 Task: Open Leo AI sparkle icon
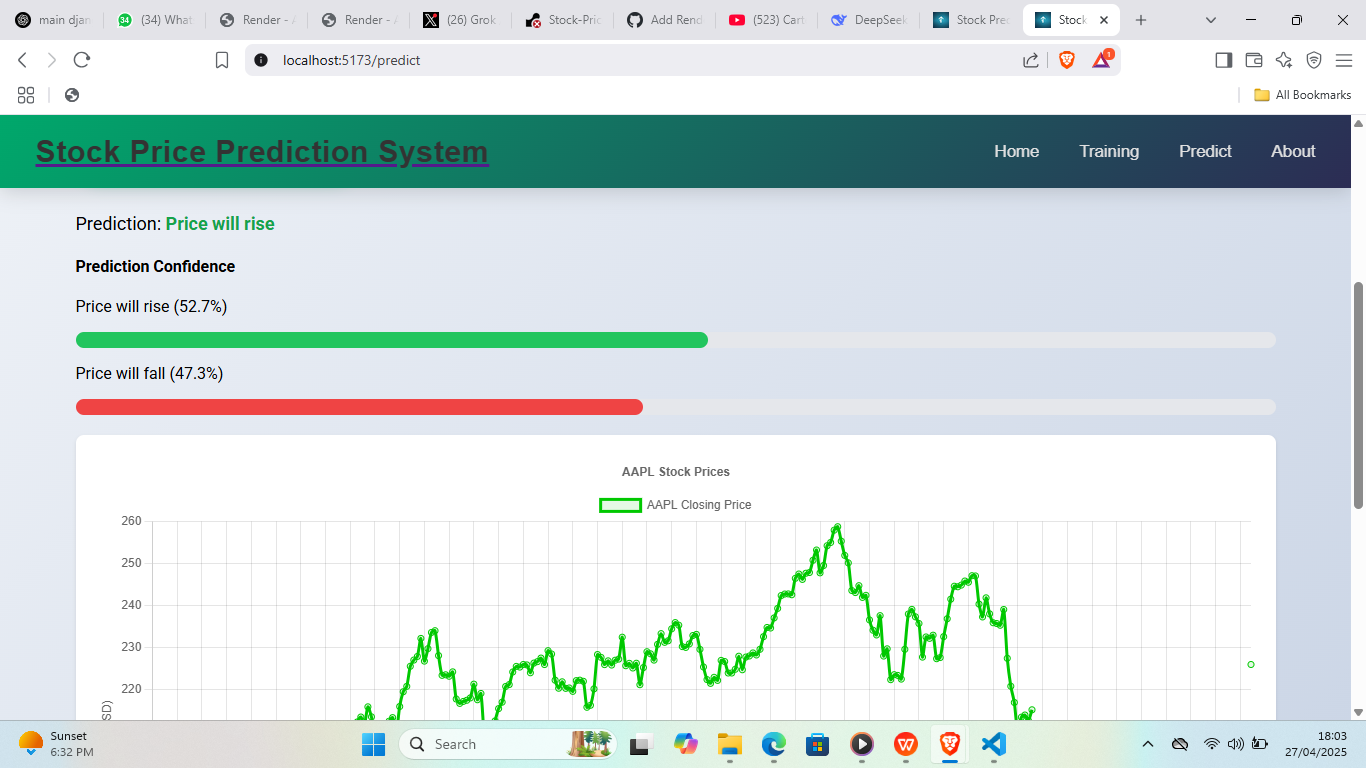pyautogui.click(x=1284, y=60)
